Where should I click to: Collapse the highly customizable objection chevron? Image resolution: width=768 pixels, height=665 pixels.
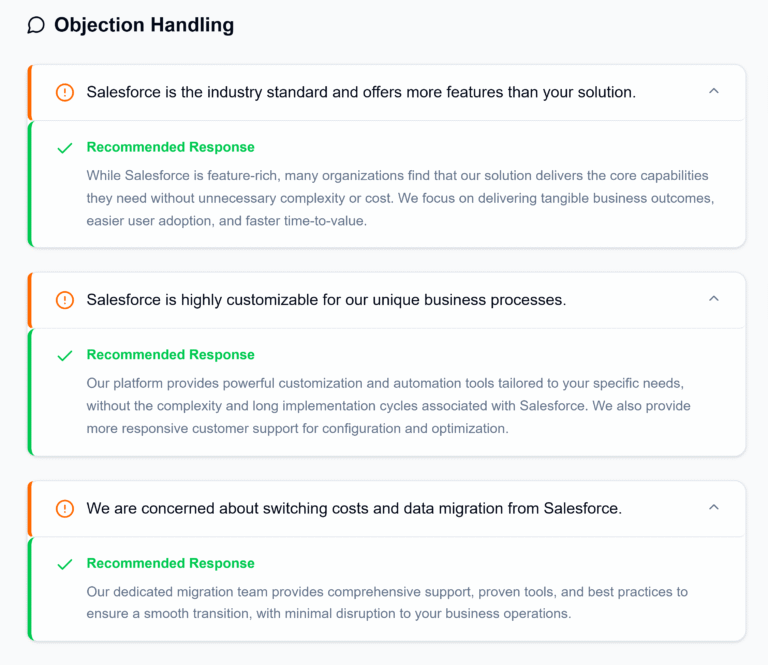(713, 299)
